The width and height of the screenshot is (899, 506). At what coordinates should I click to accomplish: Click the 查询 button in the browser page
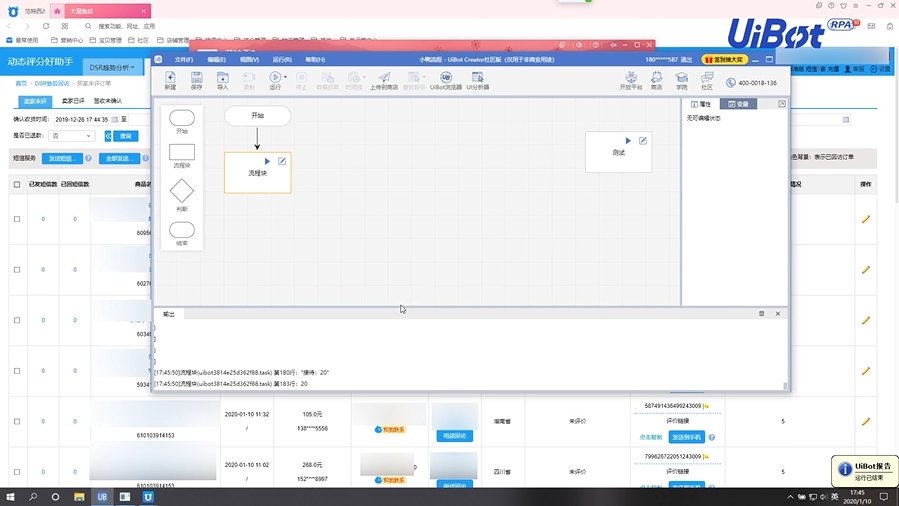[126, 136]
